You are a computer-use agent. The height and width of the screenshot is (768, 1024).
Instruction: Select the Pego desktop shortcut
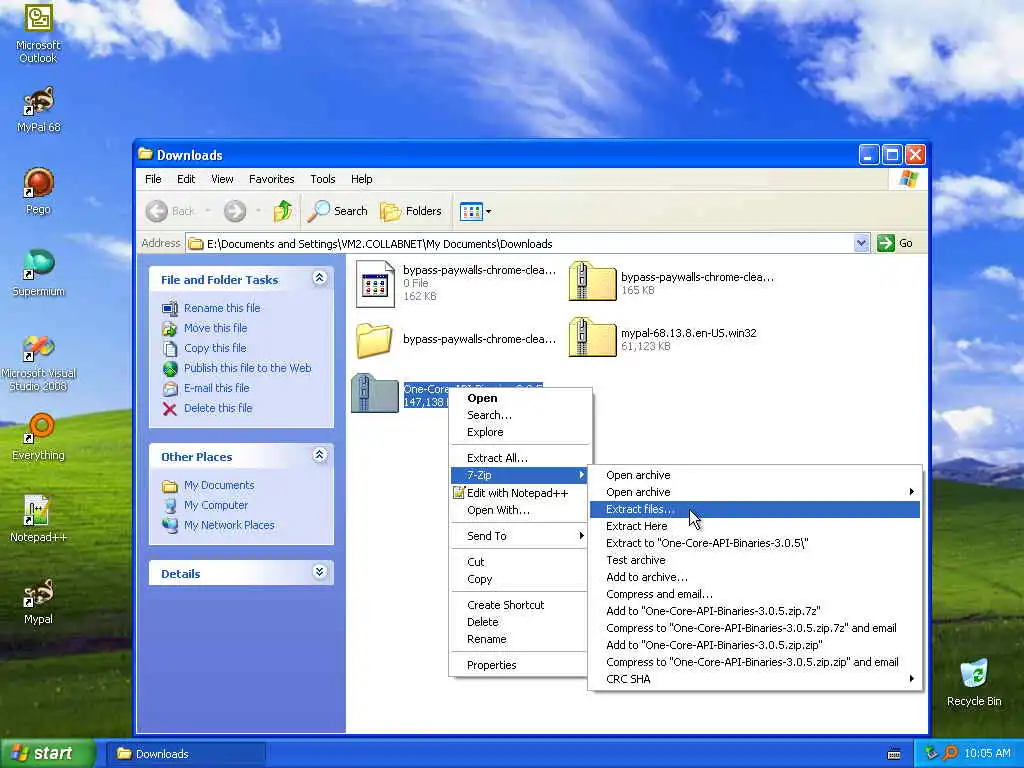click(x=38, y=191)
